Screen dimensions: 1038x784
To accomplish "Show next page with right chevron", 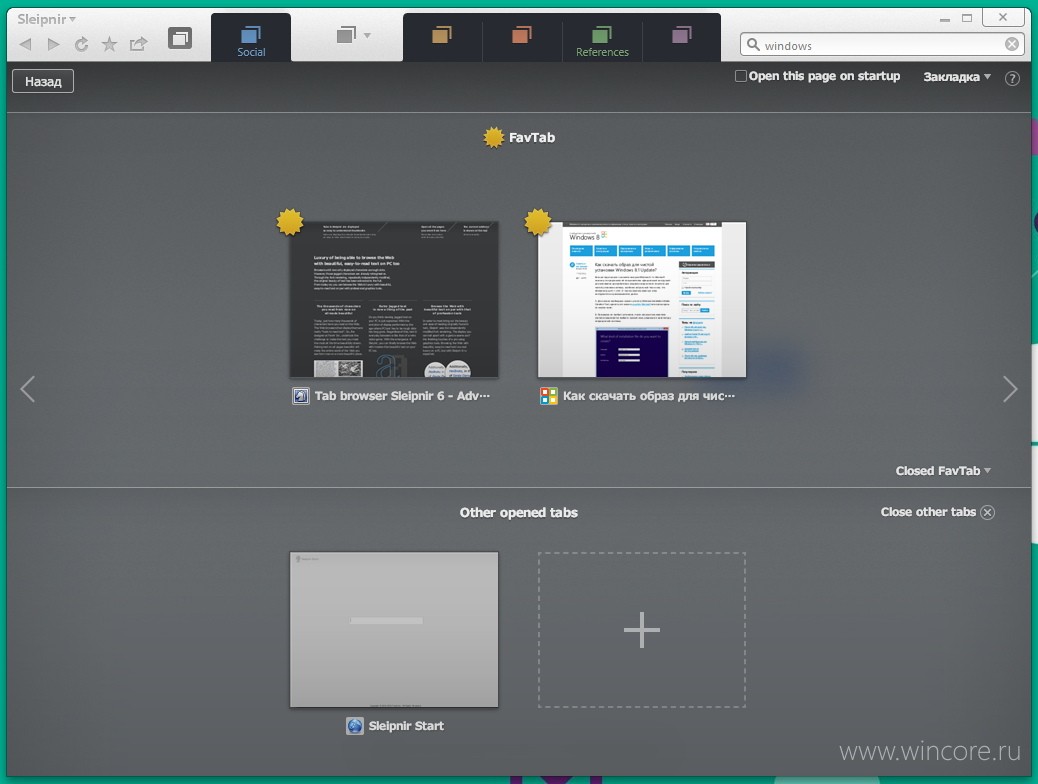I will point(1010,389).
